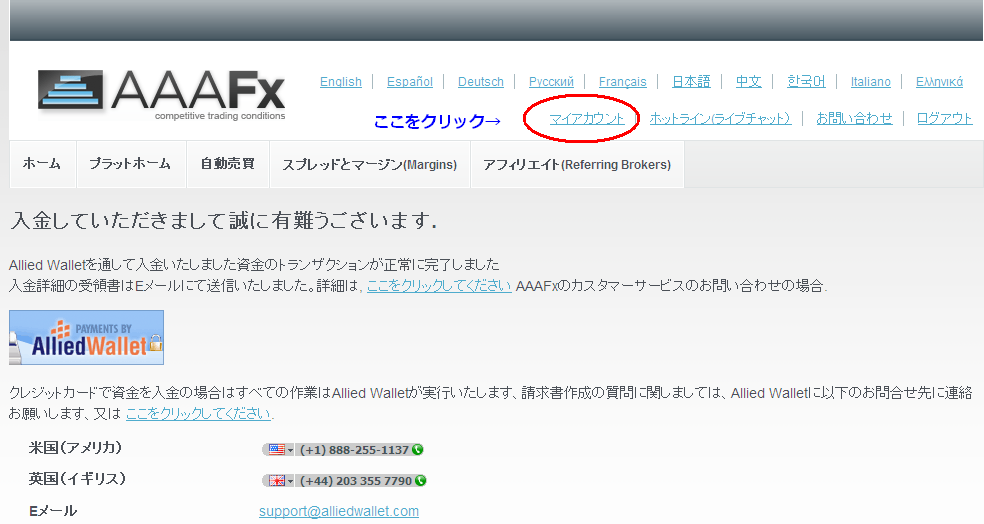Click ここをクリックしてください link after お願いします、又は
Image resolution: width=984 pixels, height=524 pixels.
tap(198, 414)
